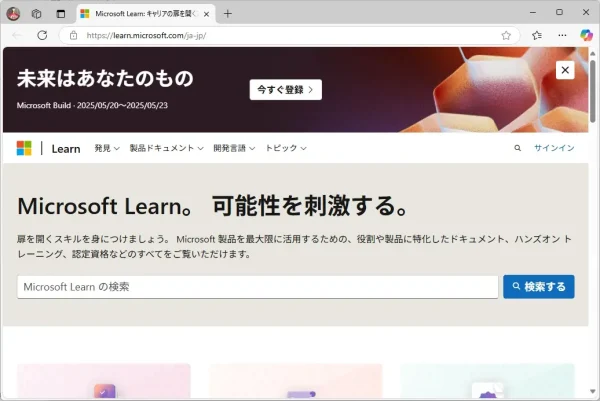Screen dimensions: 600x401
Task: Open the Workspaces icon in title bar
Action: 36,14
